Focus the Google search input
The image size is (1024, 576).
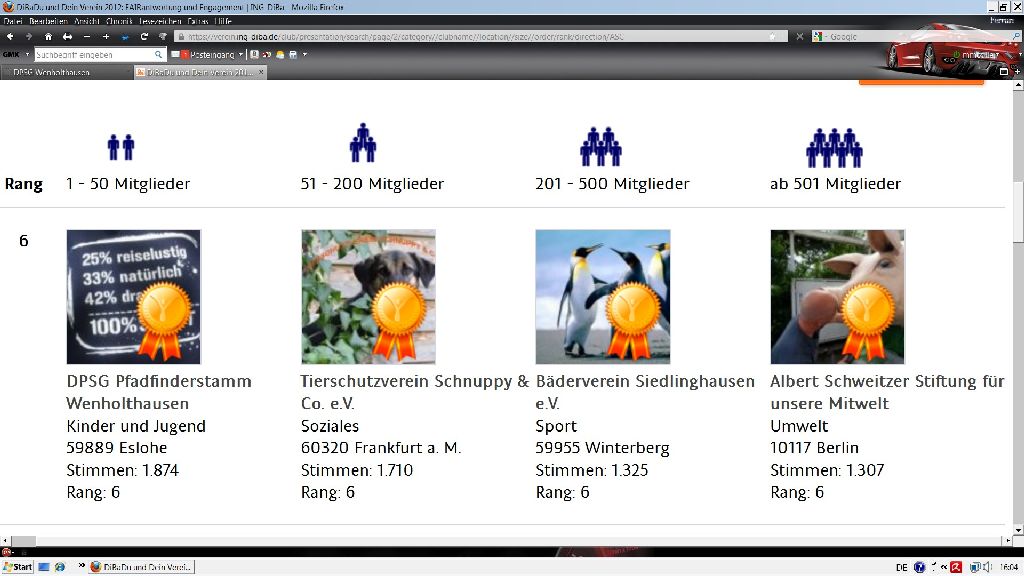[x=918, y=37]
